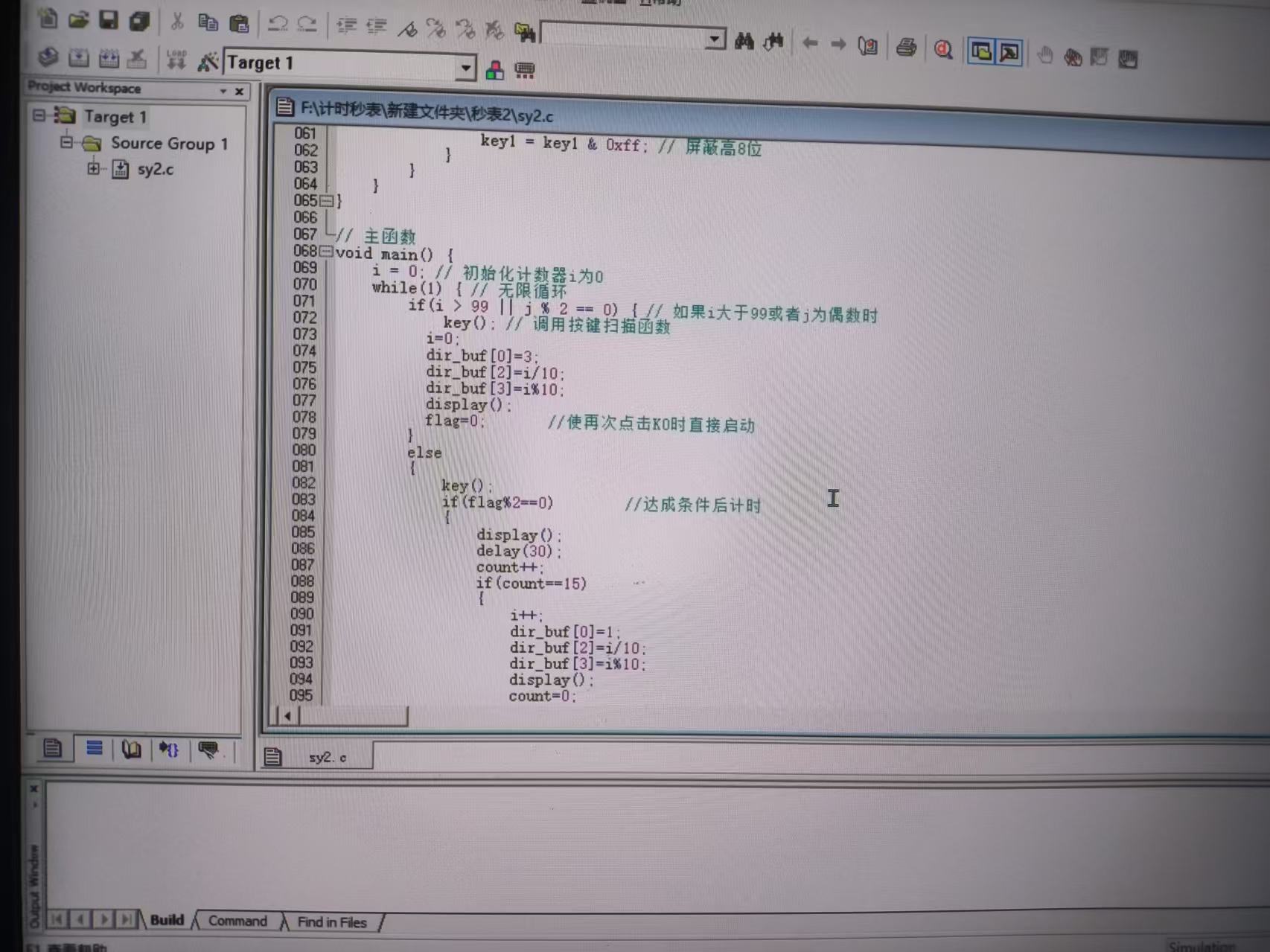Expand the sy2.c file node
Screen dimensions: 1270x952
pos(93,168)
